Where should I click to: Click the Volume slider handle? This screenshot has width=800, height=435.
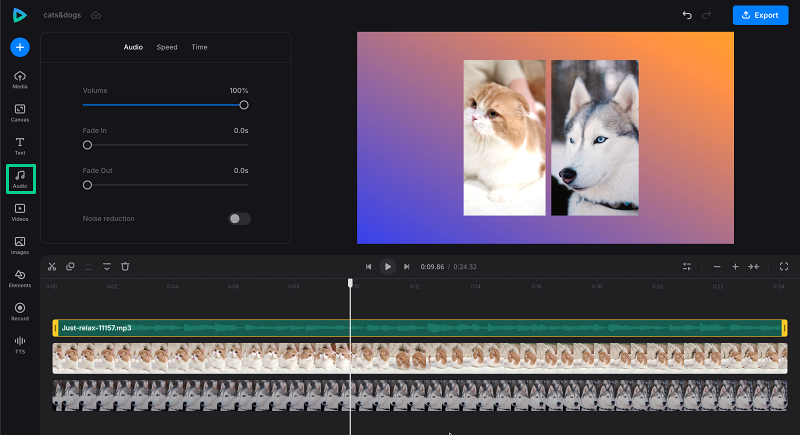tap(244, 105)
